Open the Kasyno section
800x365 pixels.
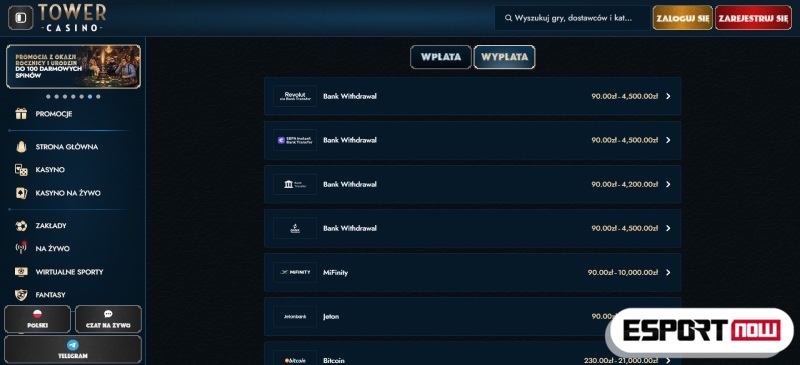(50, 170)
